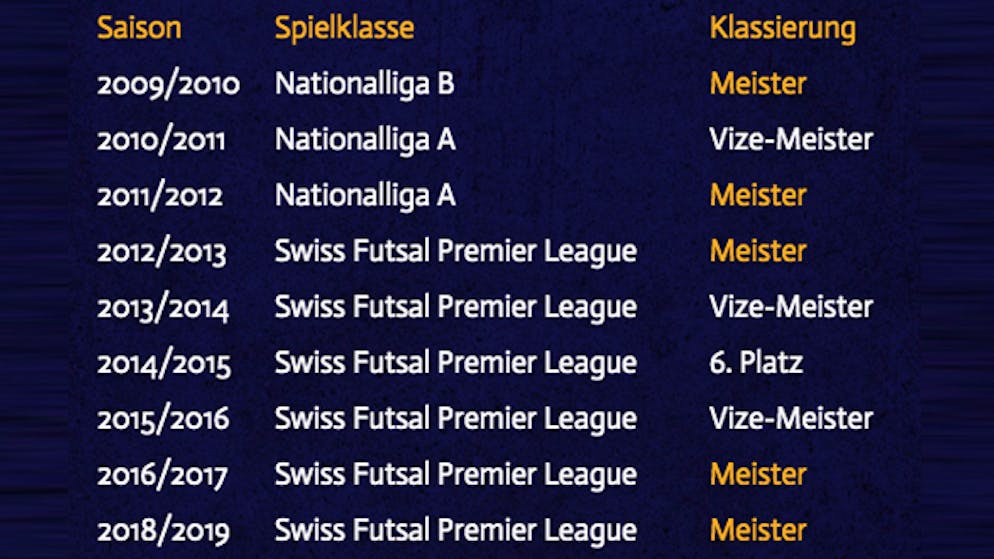994x559 pixels.
Task: Click the Nationalliga B league entry
Action: [364, 84]
